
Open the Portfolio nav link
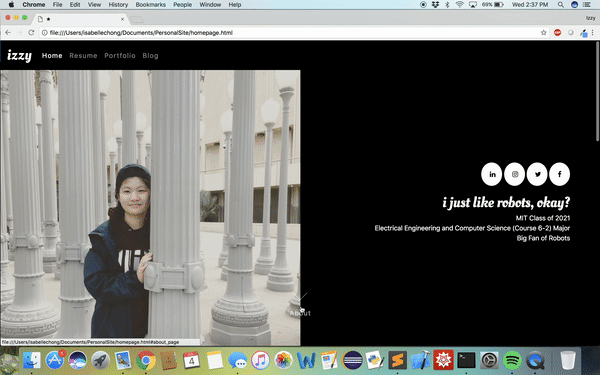pyautogui.click(x=120, y=55)
